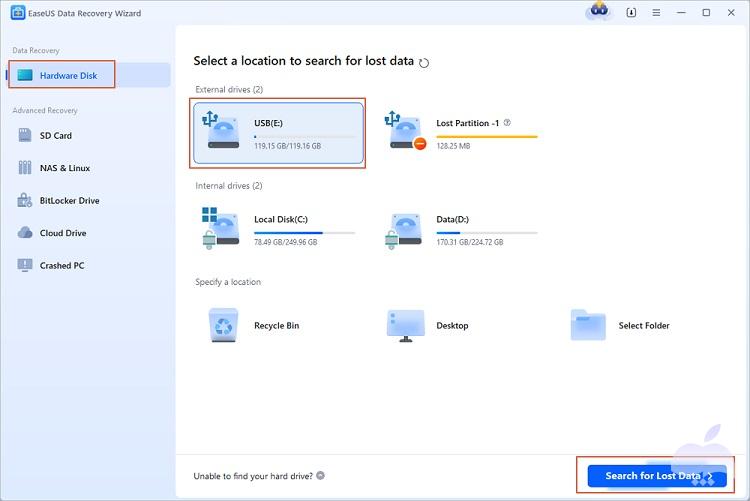Viewport: 750px width, 501px height.
Task: Choose the Desktop location icon
Action: pyautogui.click(x=404, y=325)
